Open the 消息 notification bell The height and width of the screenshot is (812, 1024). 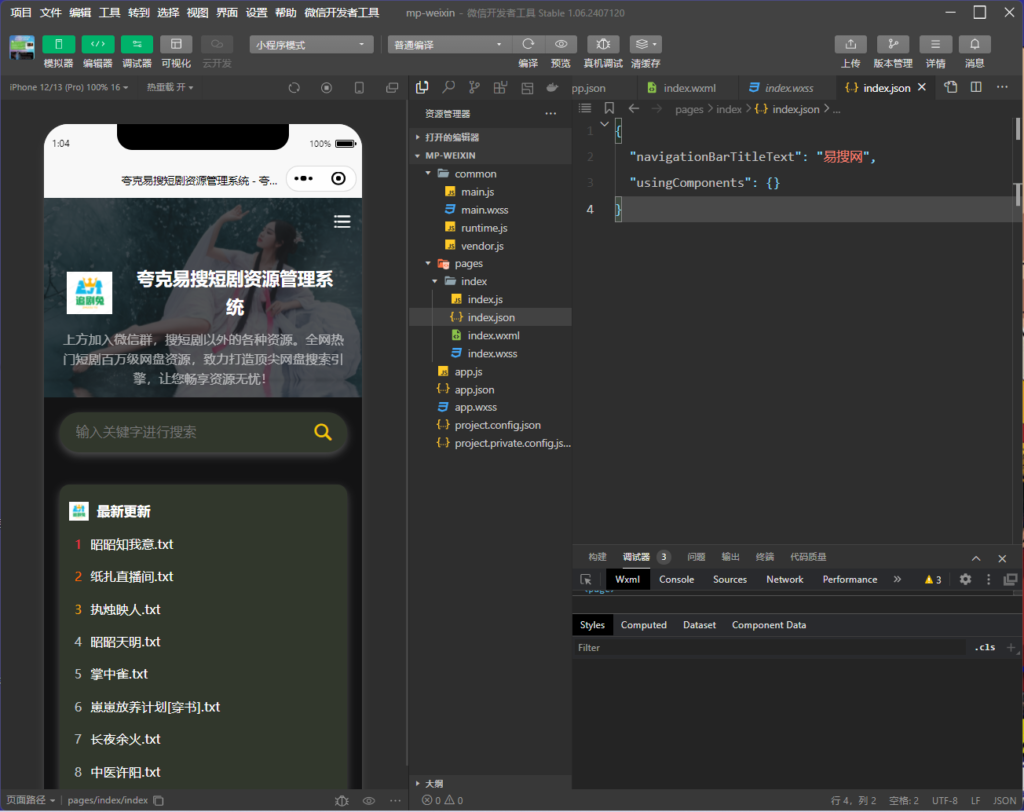974,44
